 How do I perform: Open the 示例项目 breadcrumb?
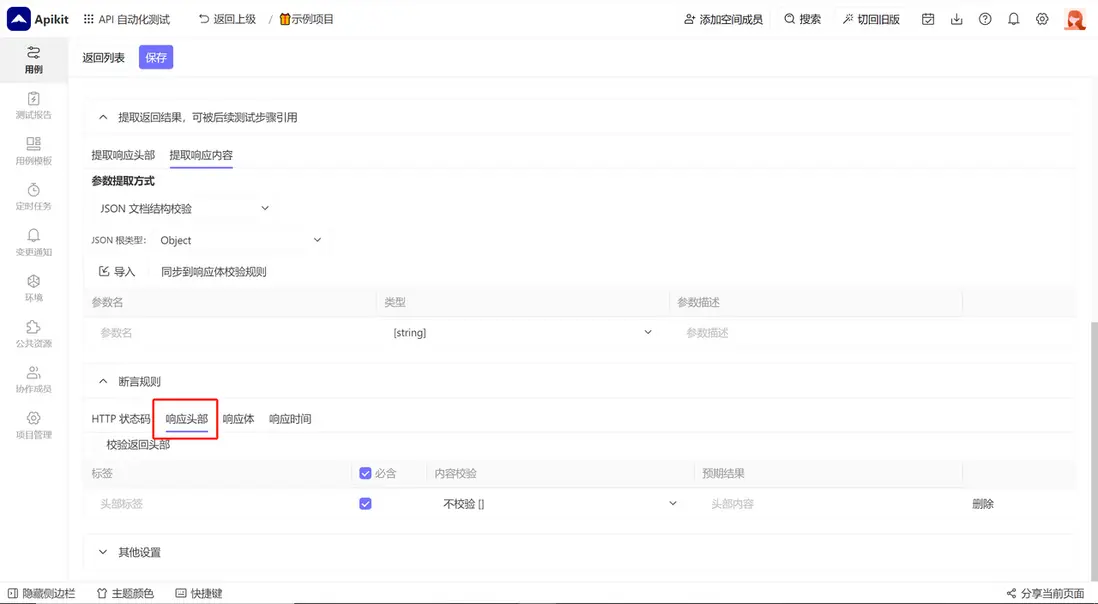[x=307, y=19]
